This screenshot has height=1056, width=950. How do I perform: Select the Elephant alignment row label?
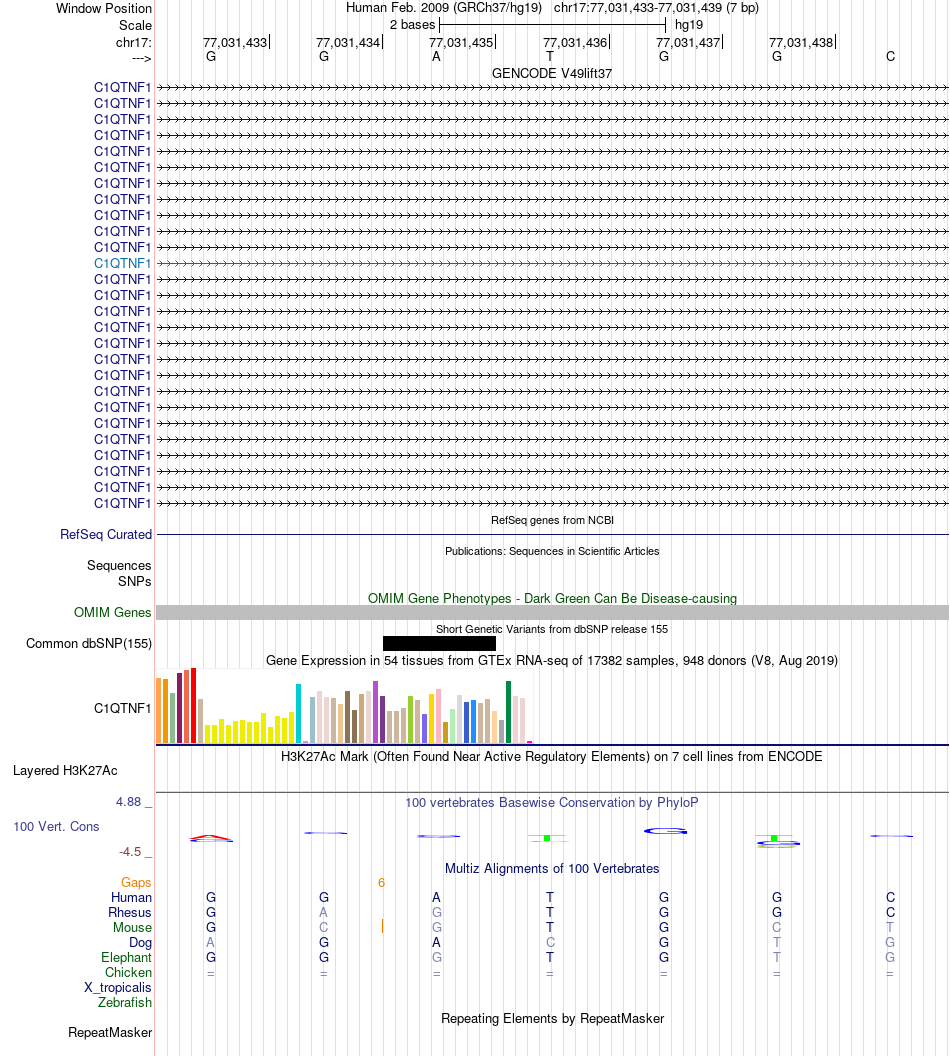pyautogui.click(x=127, y=957)
